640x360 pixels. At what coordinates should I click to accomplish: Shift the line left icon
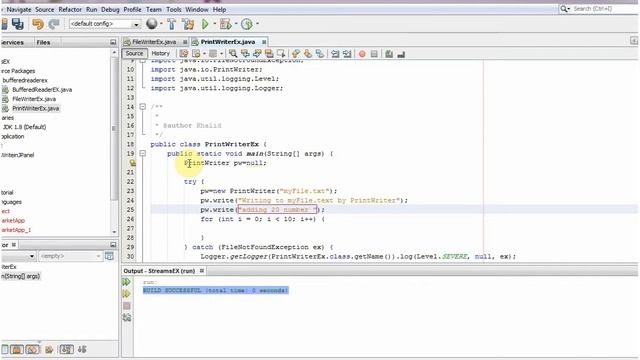point(335,54)
